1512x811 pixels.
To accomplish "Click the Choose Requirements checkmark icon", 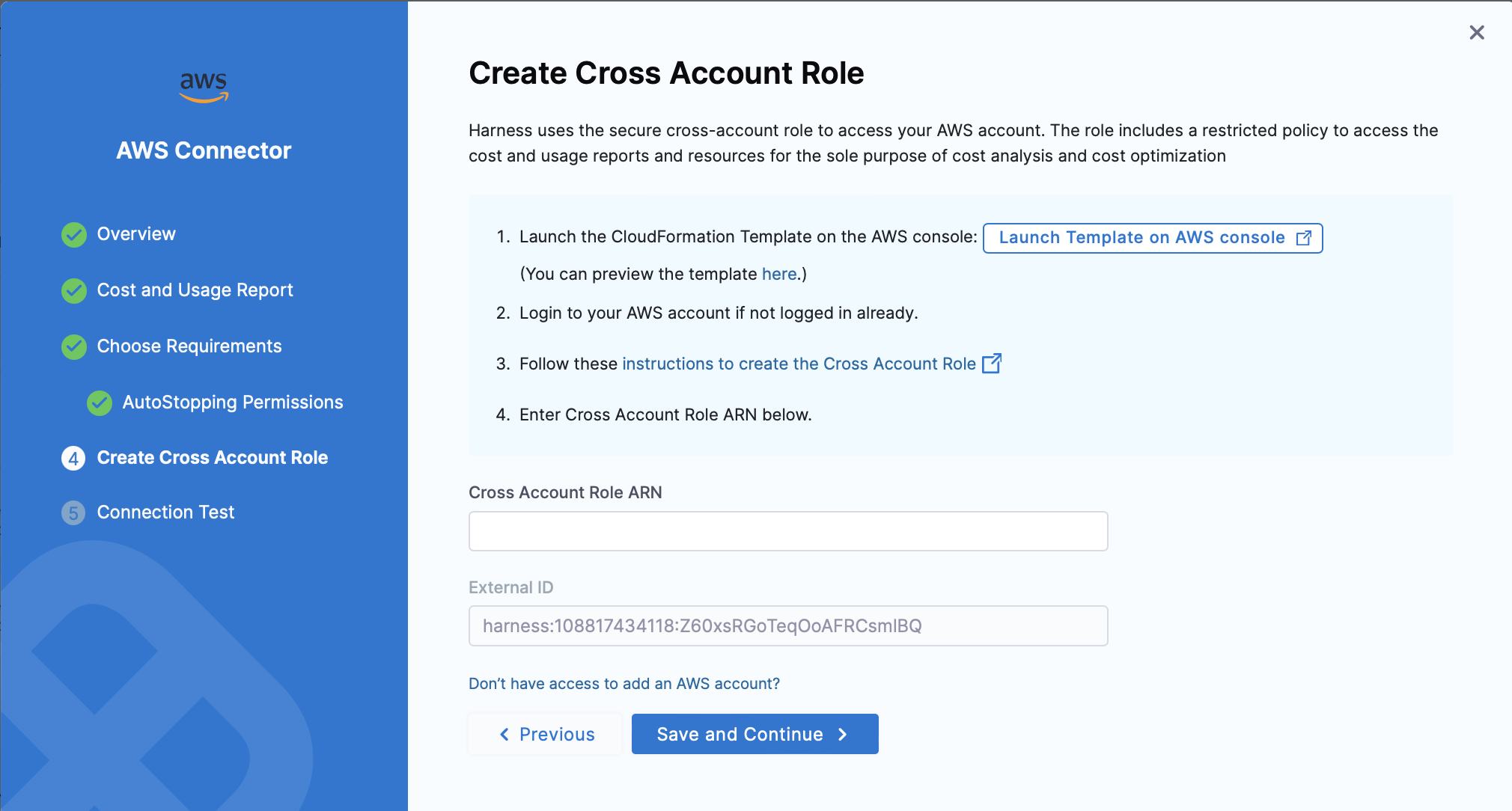I will (74, 347).
